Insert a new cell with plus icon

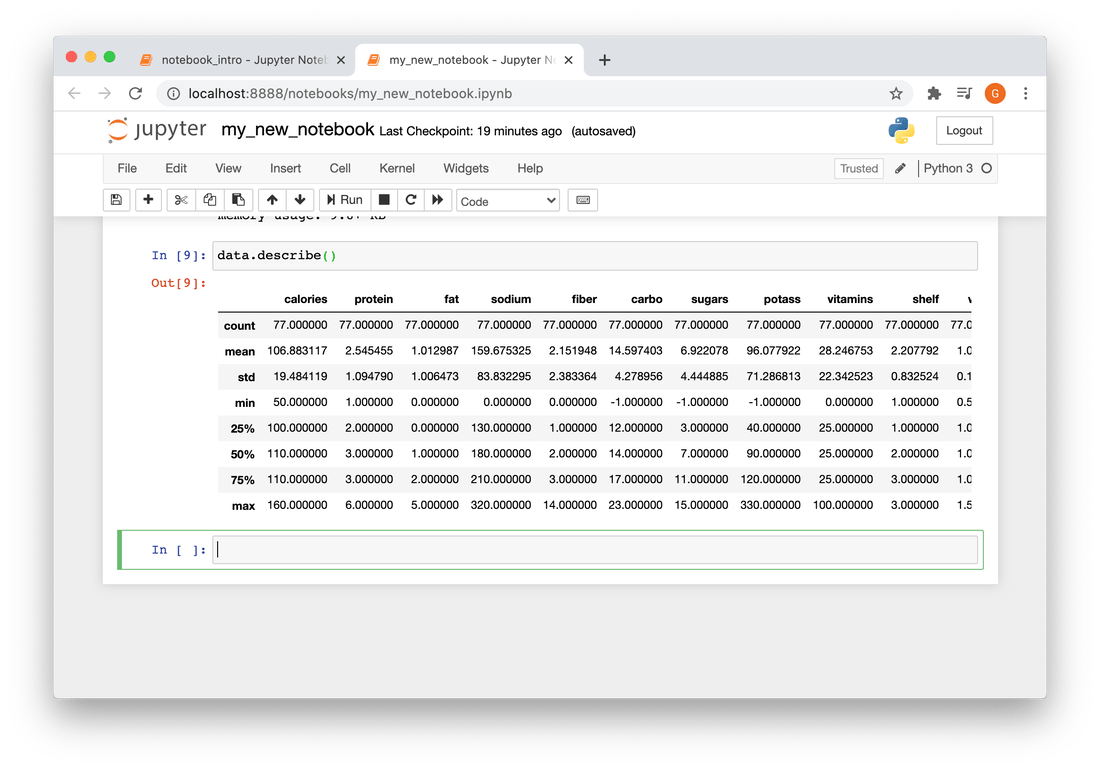point(147,199)
